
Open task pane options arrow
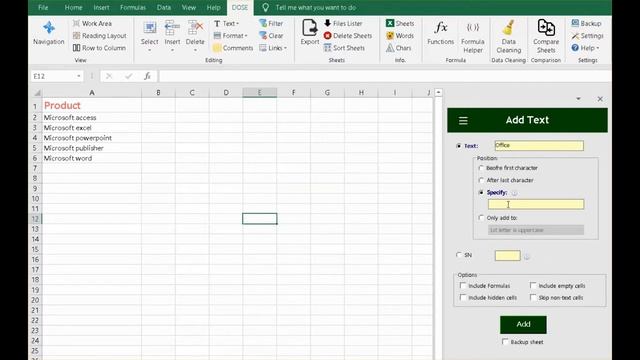click(x=578, y=99)
